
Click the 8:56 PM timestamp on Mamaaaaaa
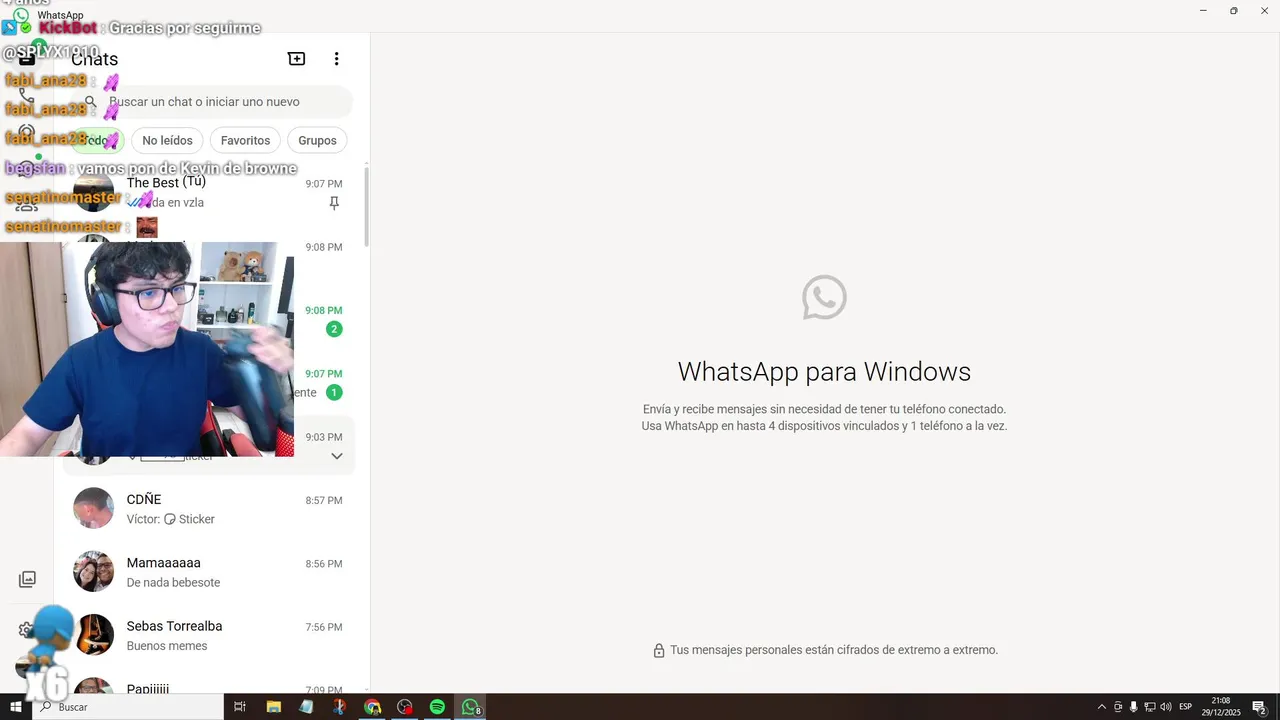click(x=324, y=564)
